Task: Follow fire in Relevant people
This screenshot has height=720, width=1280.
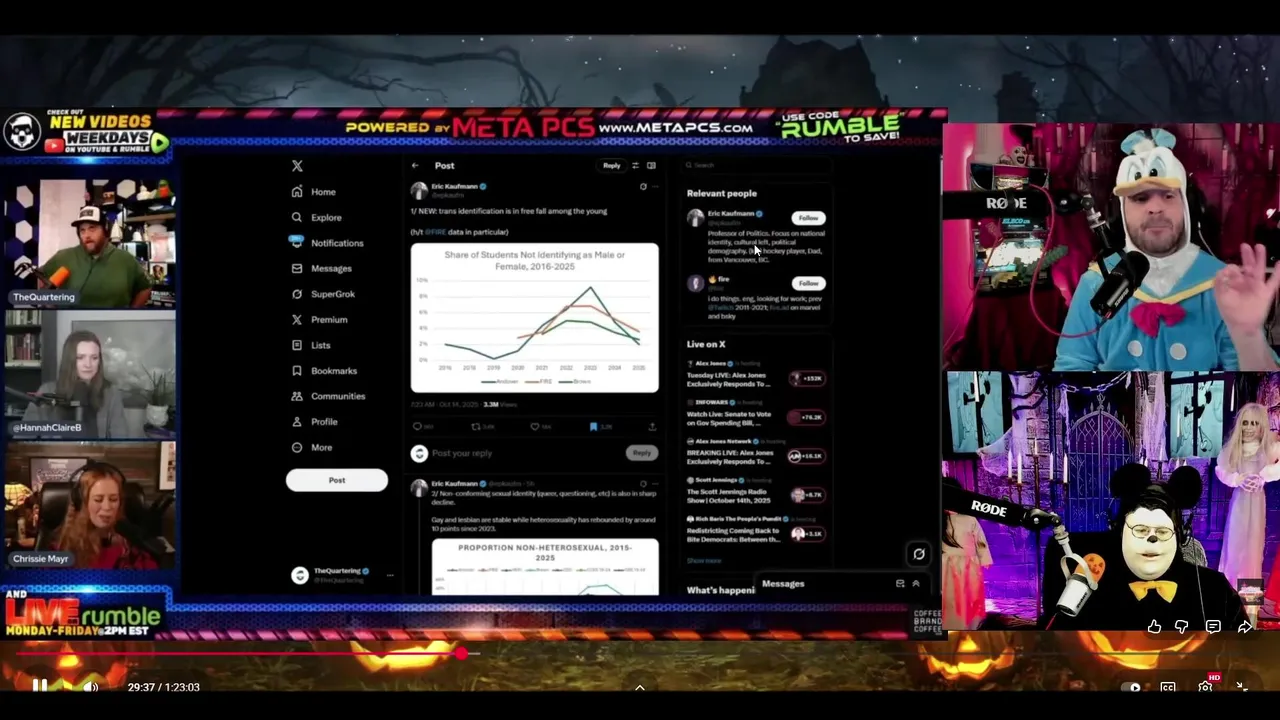Action: (808, 283)
